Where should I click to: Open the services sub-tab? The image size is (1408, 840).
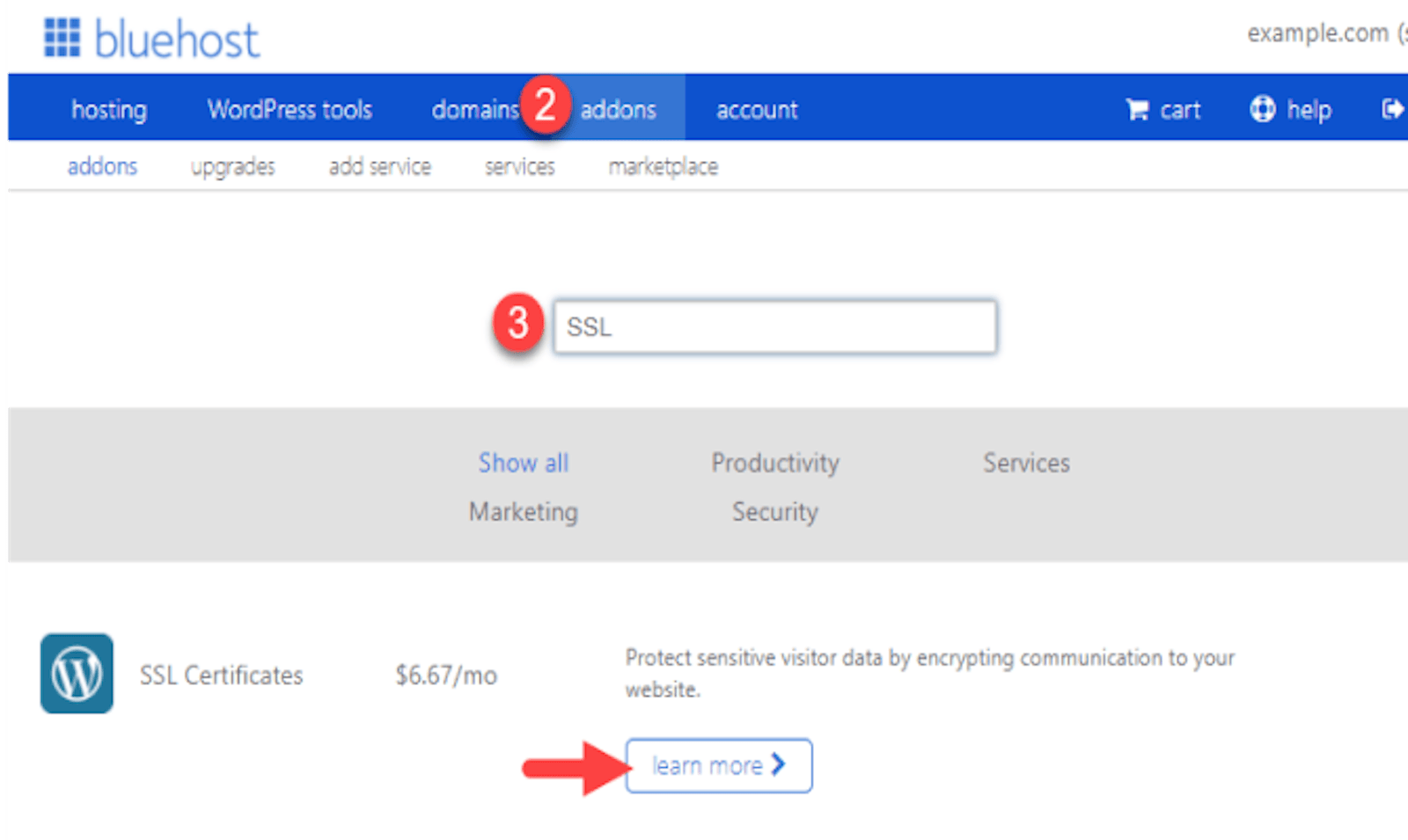(x=520, y=166)
